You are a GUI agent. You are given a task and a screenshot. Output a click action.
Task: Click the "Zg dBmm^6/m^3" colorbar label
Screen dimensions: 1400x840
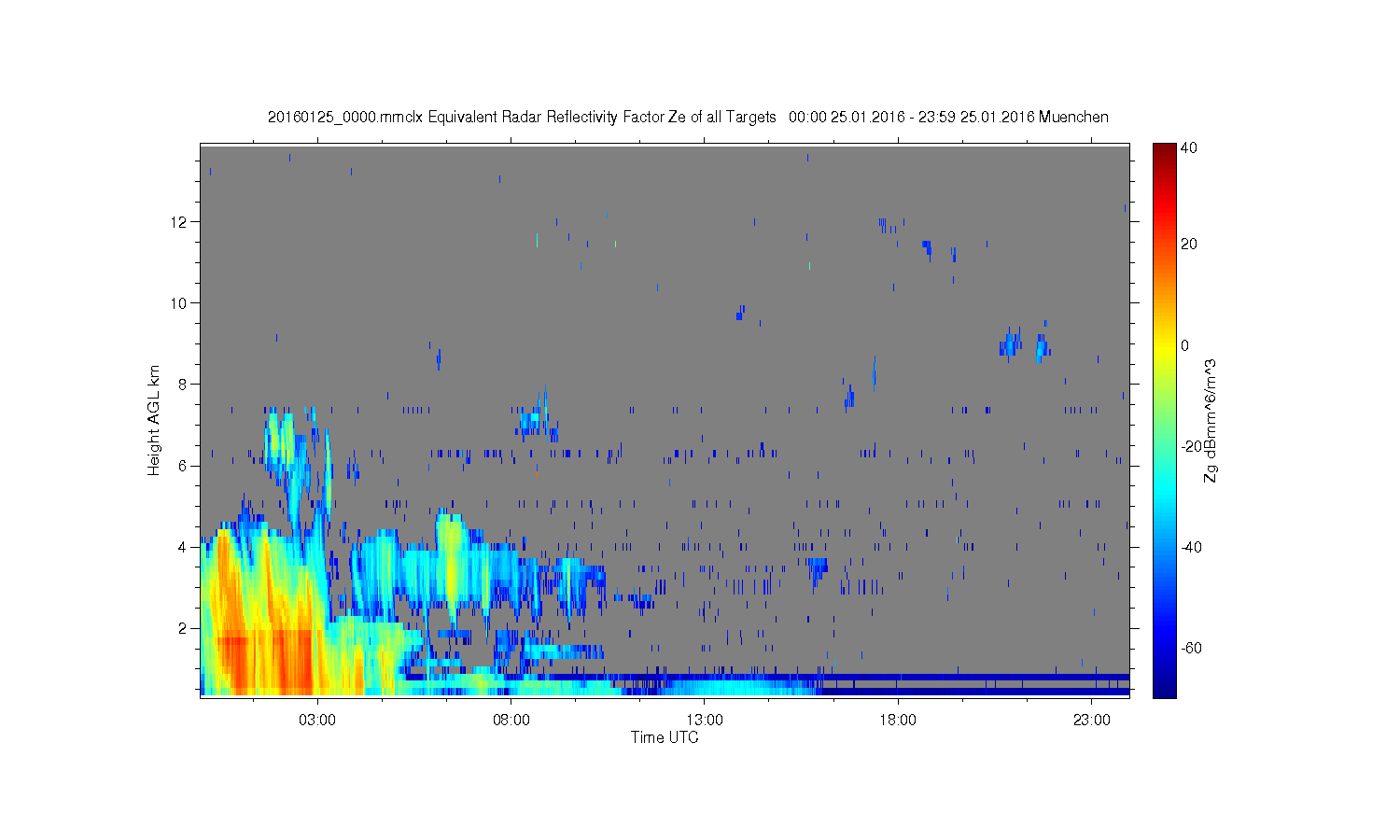click(x=1211, y=420)
